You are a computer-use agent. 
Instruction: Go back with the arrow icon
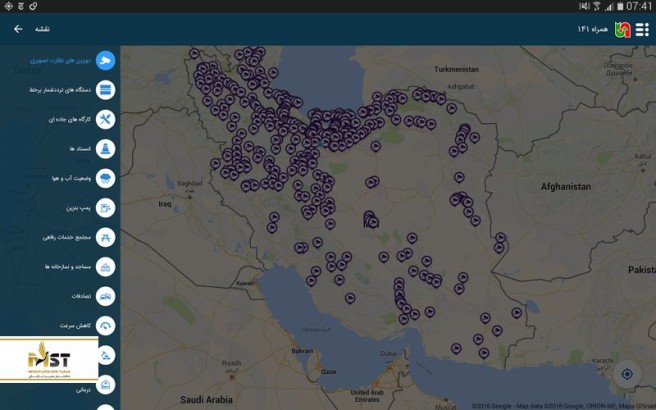[18, 29]
